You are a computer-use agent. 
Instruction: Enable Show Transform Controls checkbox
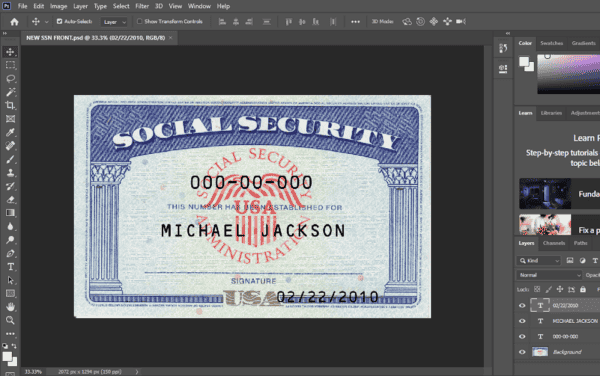(x=140, y=21)
